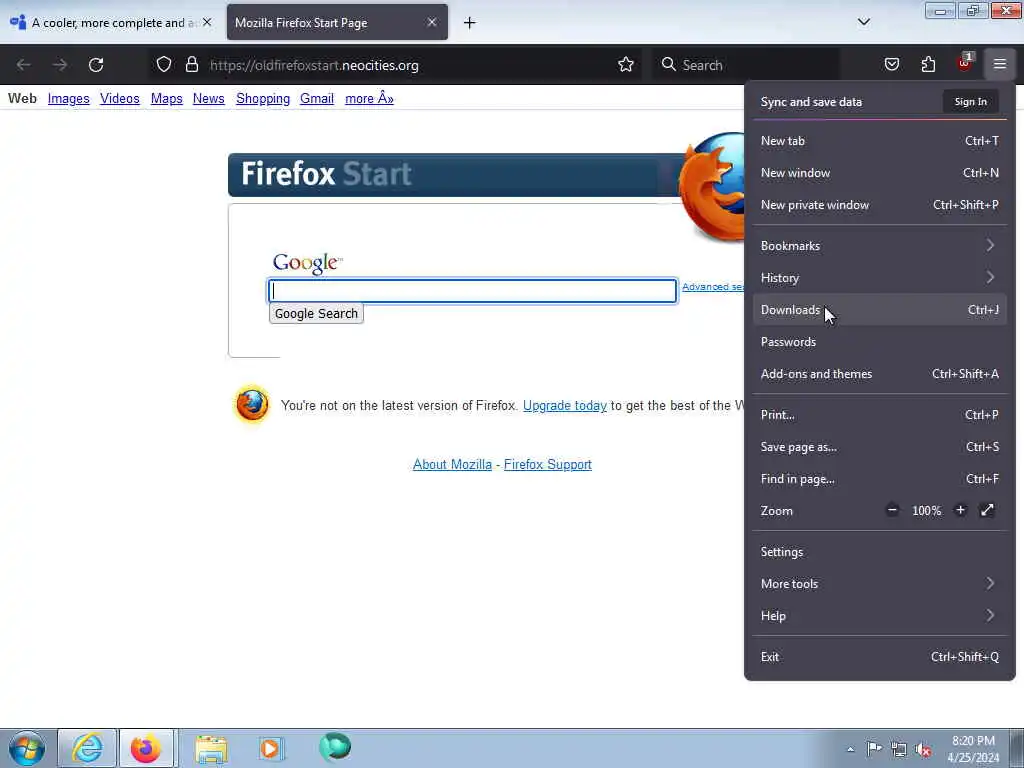This screenshot has width=1024, height=768.
Task: Click the Sign In button
Action: pyautogui.click(x=970, y=101)
